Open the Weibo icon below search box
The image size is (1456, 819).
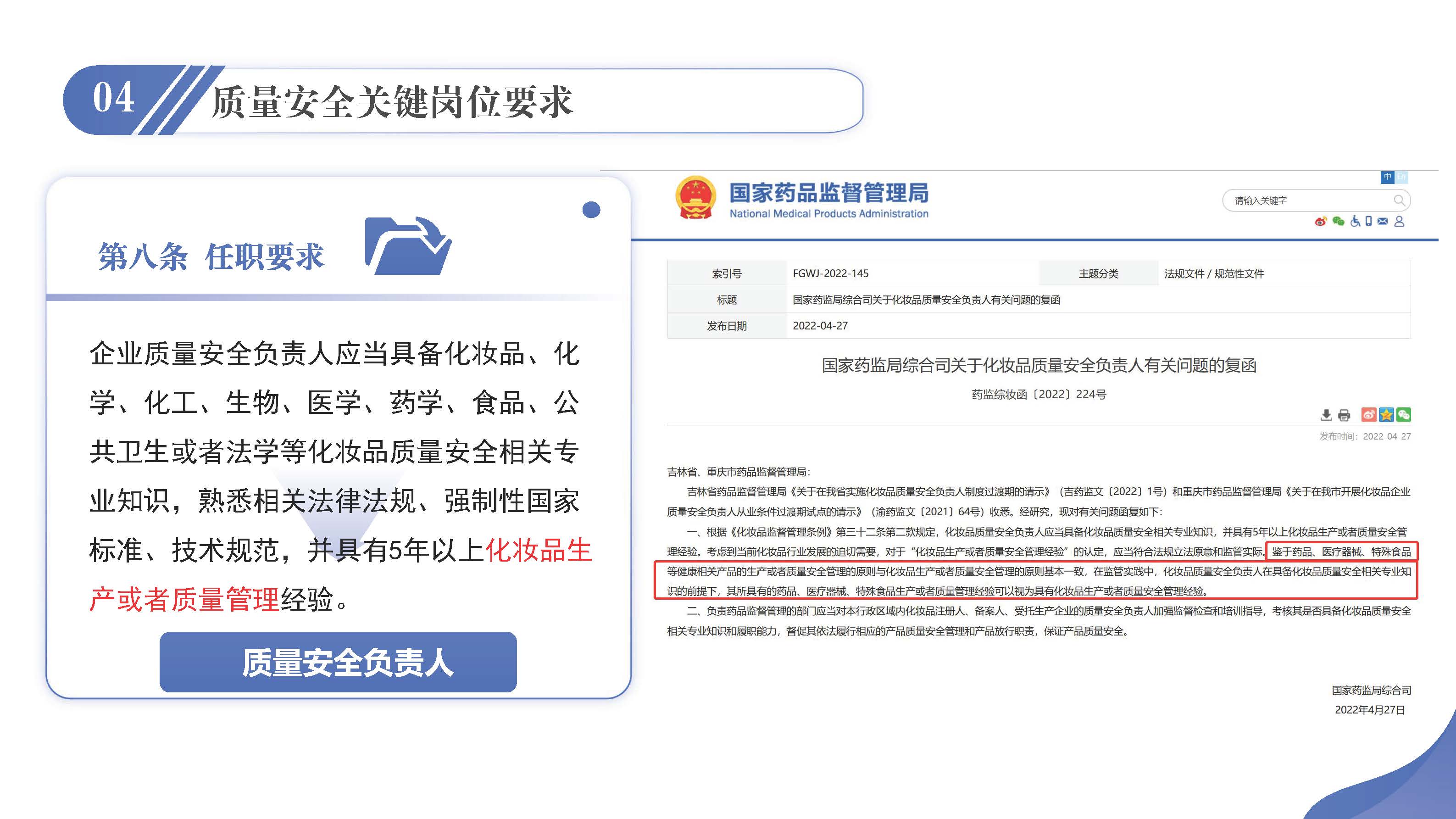[x=1320, y=222]
